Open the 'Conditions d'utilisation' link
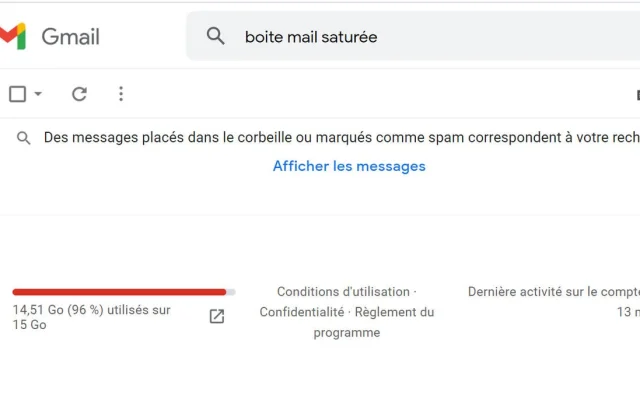 (x=343, y=292)
